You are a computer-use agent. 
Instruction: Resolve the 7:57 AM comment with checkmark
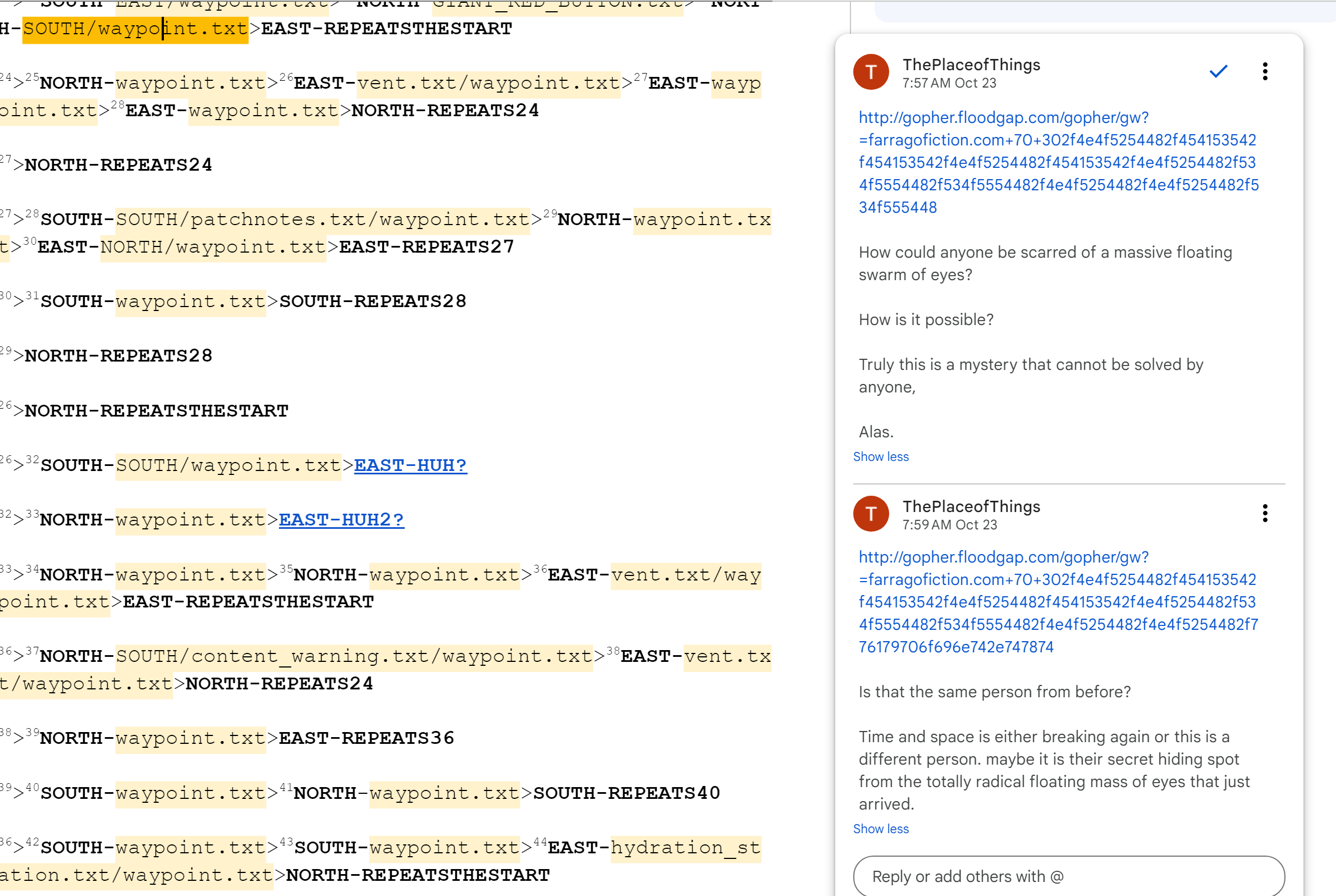click(x=1218, y=72)
